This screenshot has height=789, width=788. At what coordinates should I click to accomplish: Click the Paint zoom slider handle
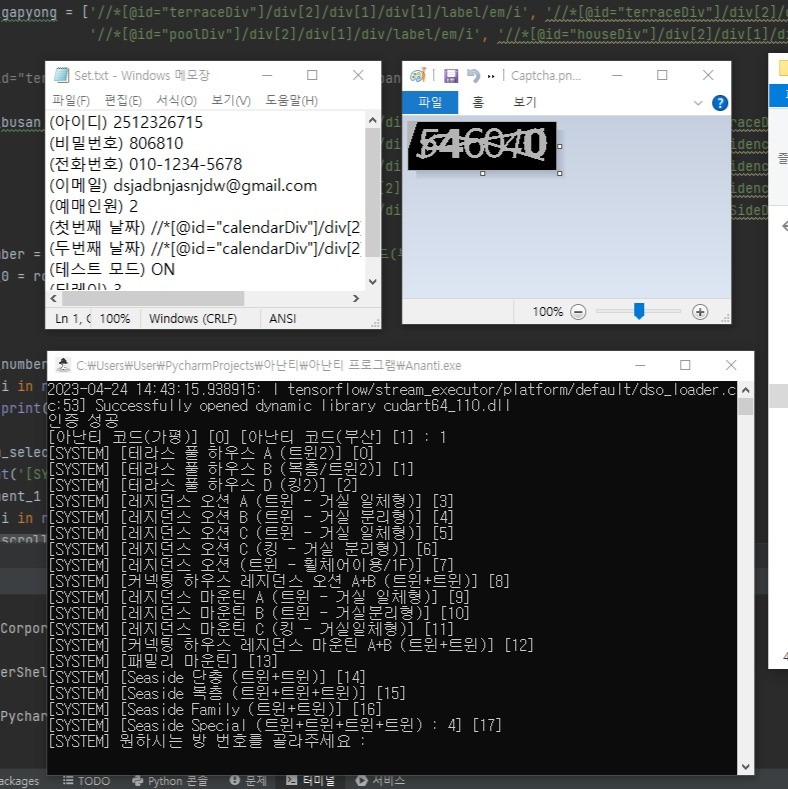coord(639,311)
